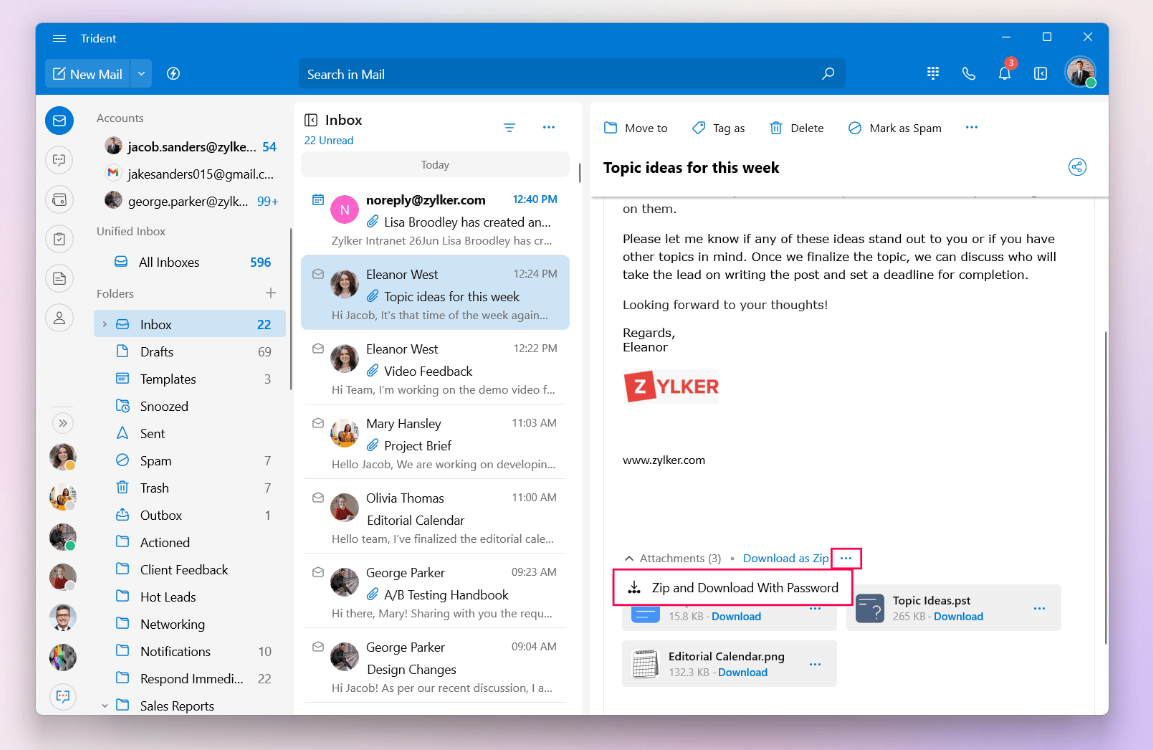
Task: Toggle the Inbox list pane icon
Action: click(311, 120)
